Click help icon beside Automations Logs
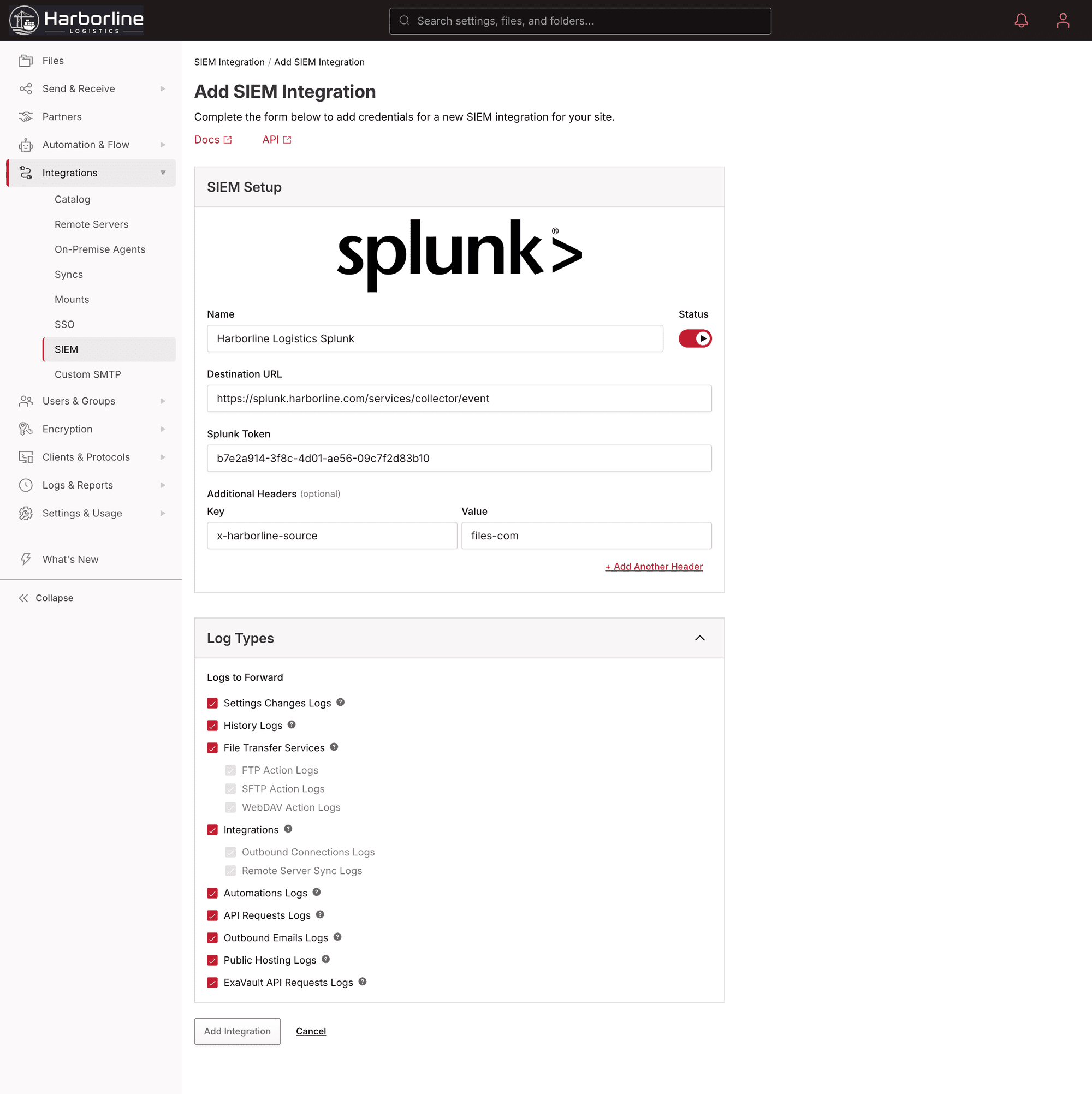Viewport: 1092px width, 1094px height. pos(317,892)
